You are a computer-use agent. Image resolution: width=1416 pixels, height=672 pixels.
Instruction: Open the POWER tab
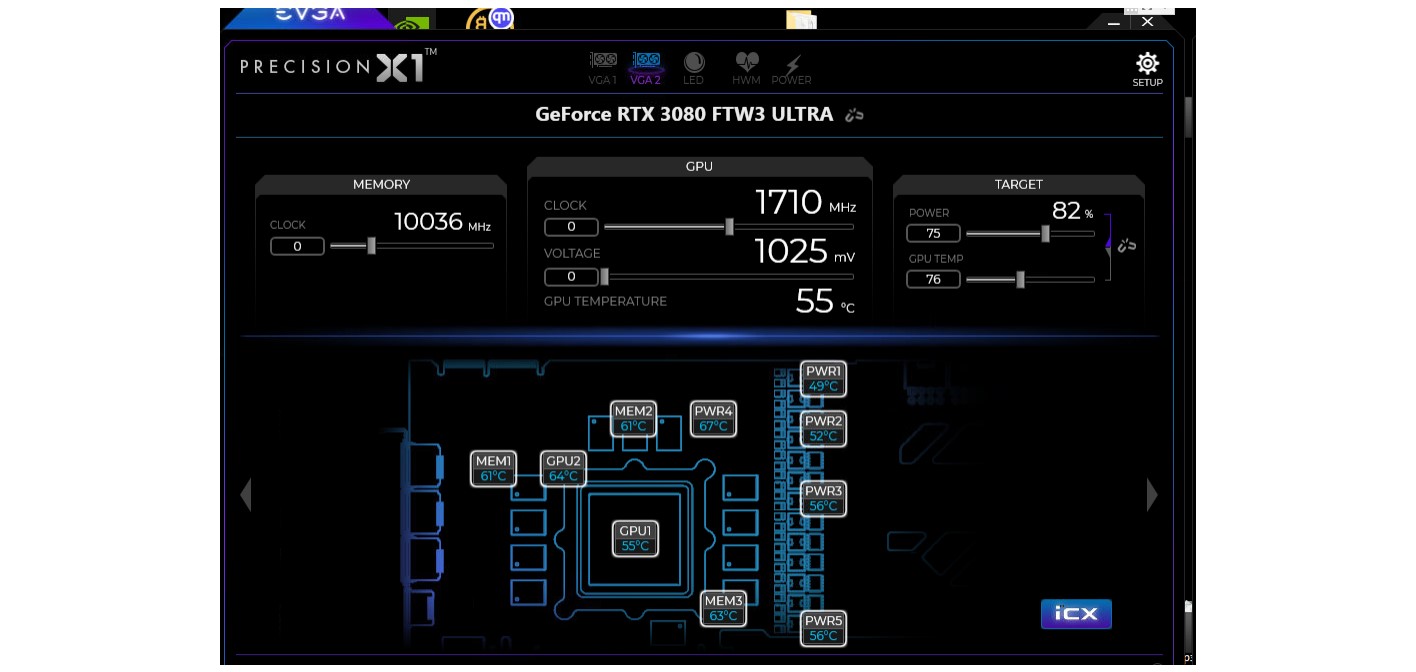pyautogui.click(x=791, y=68)
